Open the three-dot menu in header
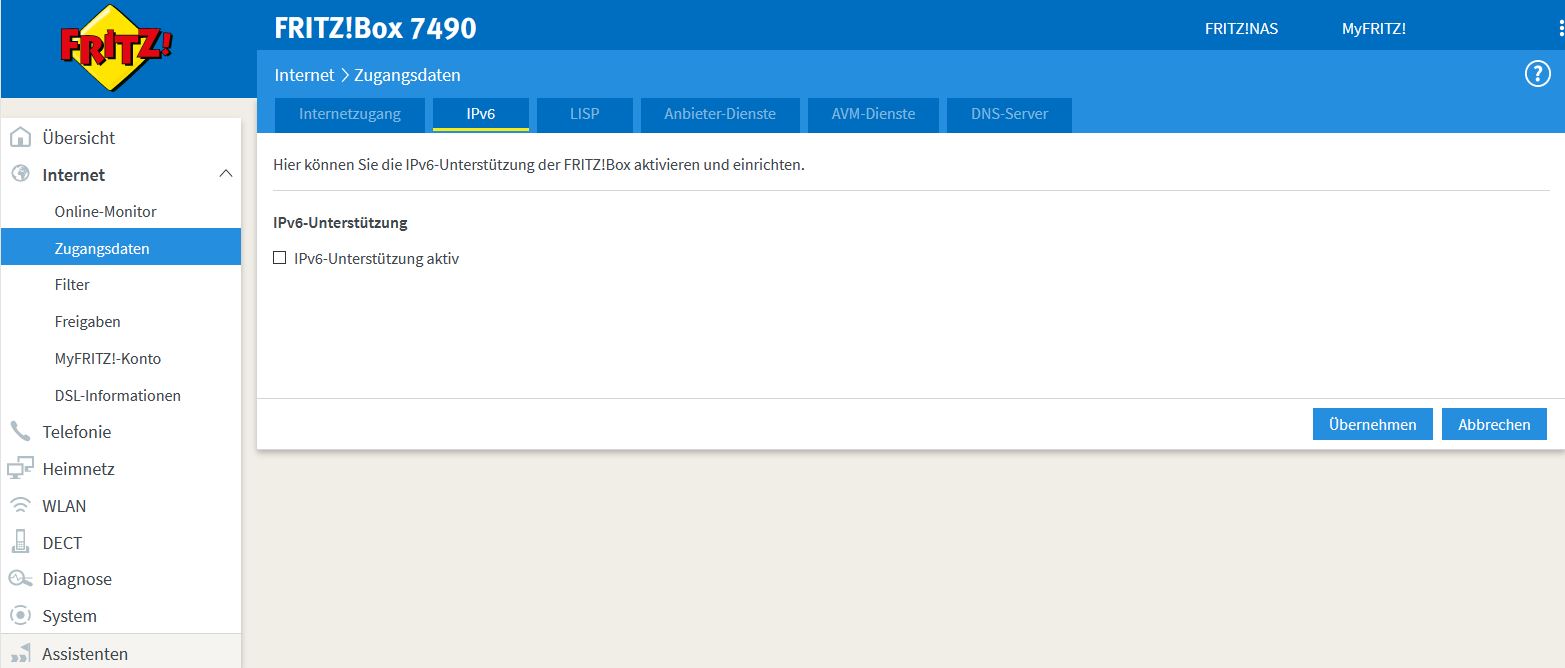Viewport: 1565px width, 668px height. click(1560, 28)
